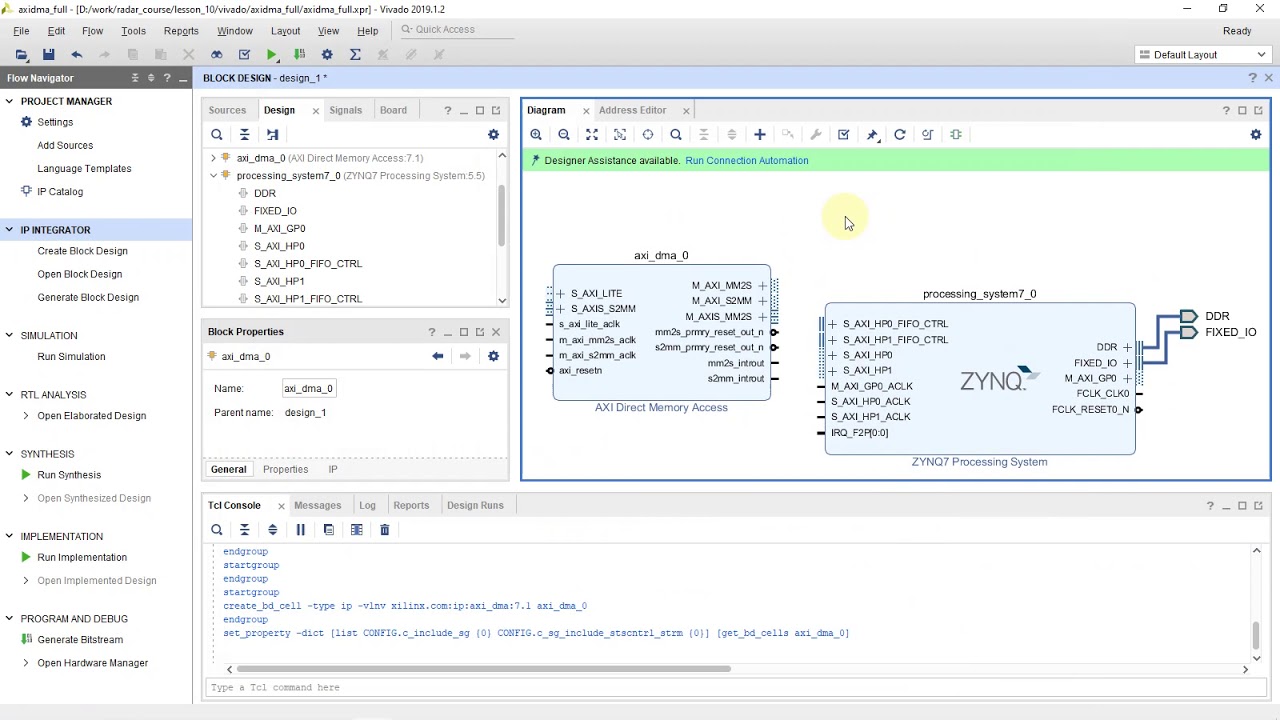Screen dimensions: 1280x720
Task: Open the Reports menu
Action: coord(181,31)
